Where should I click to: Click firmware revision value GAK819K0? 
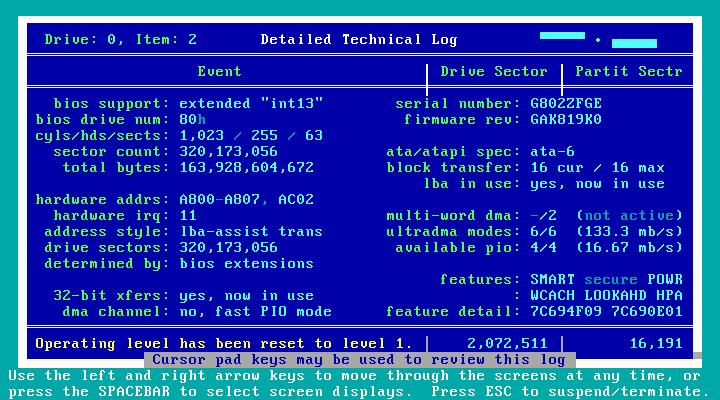point(566,120)
